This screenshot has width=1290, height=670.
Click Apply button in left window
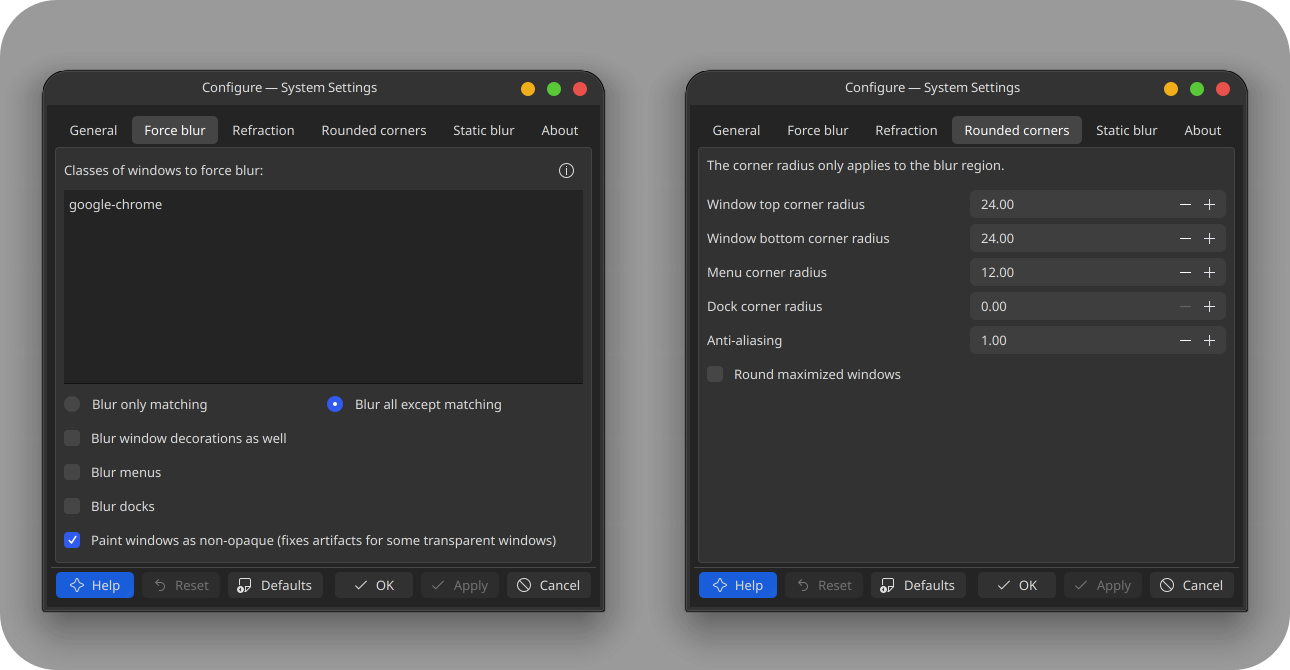(460, 585)
